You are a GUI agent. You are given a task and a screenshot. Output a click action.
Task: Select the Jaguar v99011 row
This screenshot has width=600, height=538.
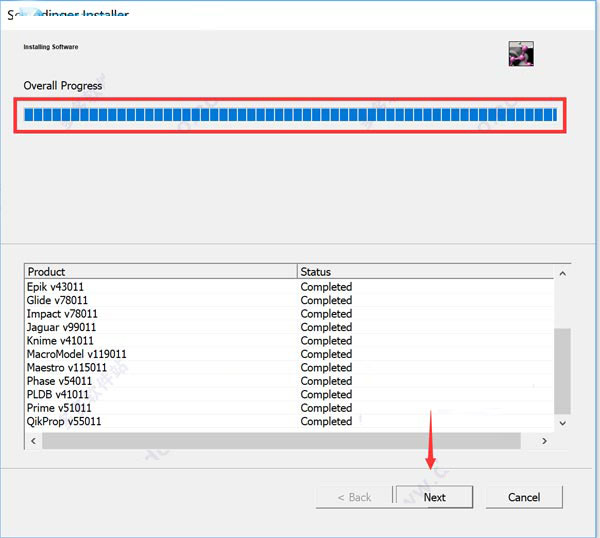click(289, 327)
